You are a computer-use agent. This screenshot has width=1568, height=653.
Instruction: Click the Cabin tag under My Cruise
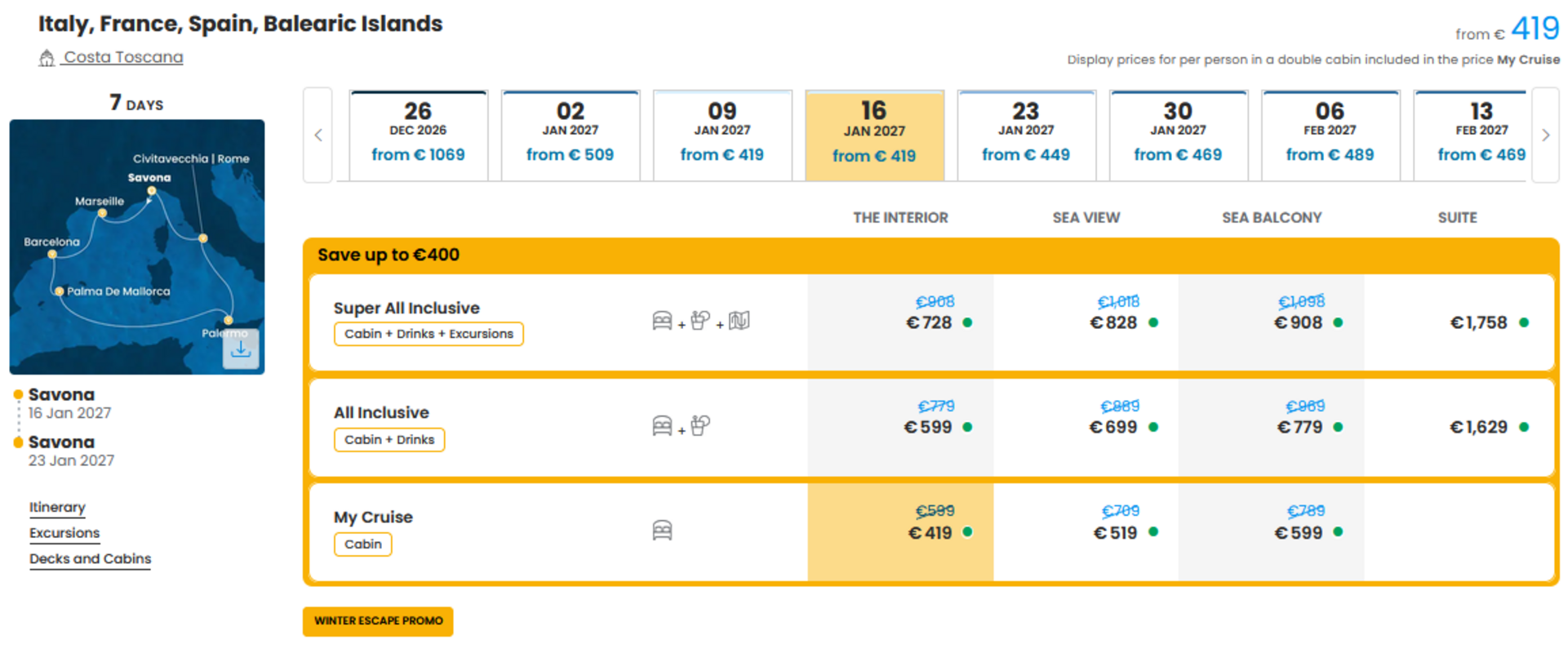click(362, 544)
